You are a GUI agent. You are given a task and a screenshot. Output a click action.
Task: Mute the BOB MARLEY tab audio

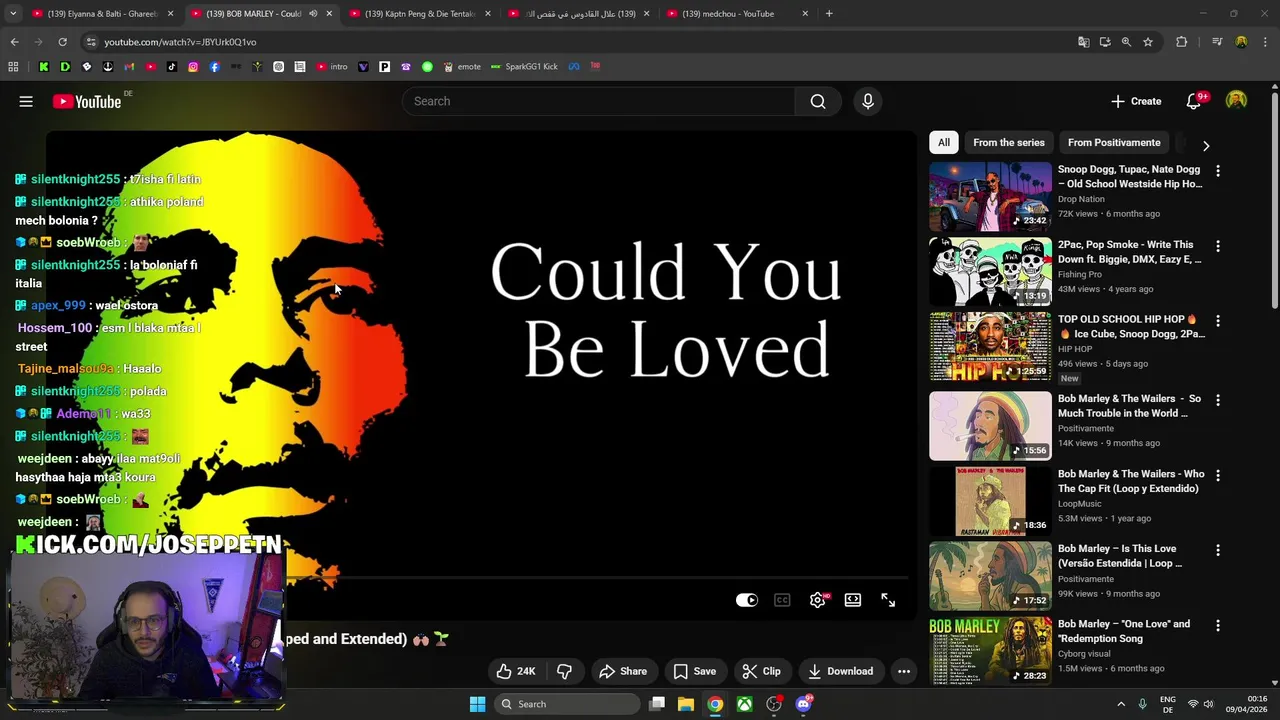tap(313, 14)
